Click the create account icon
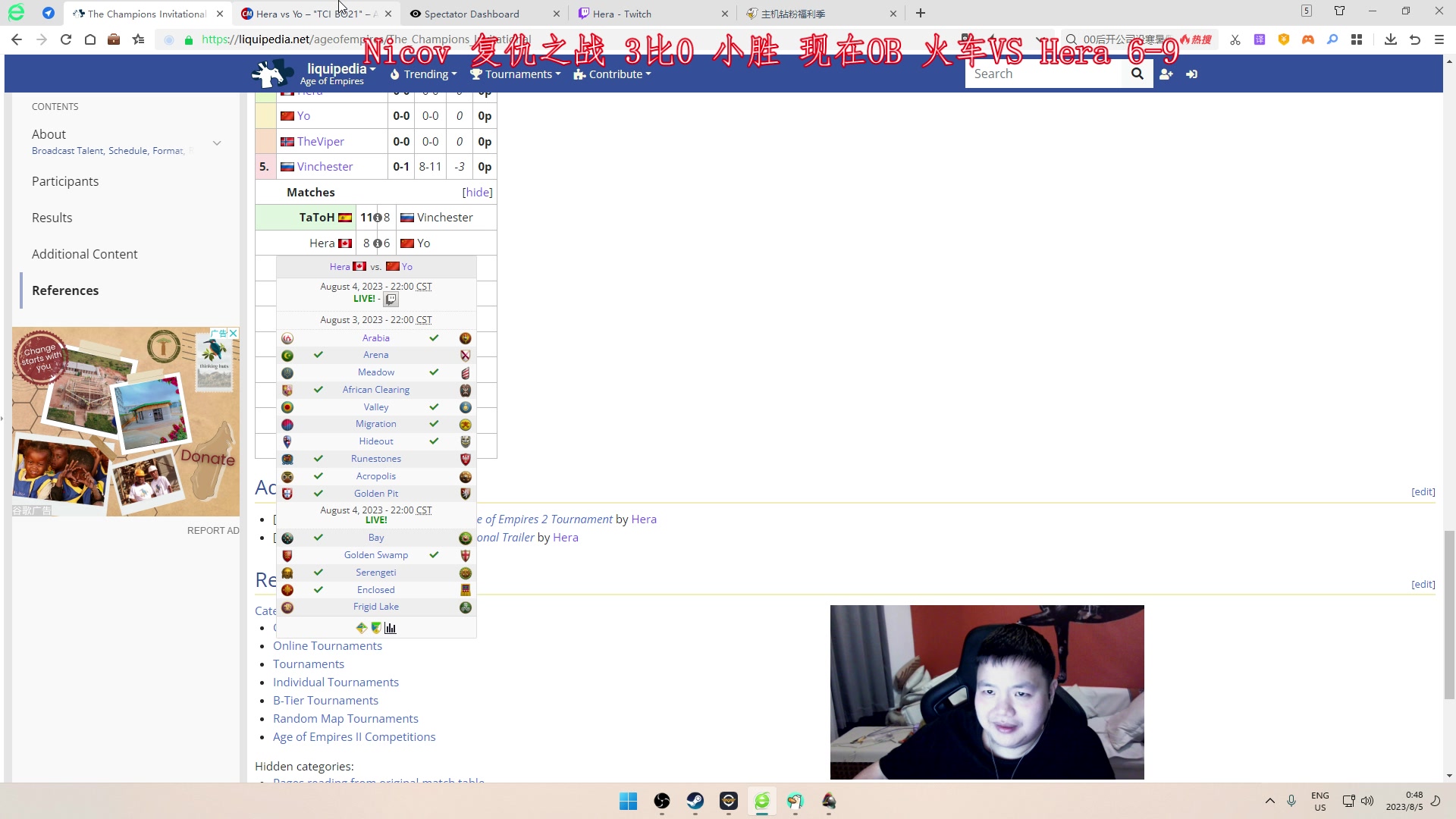This screenshot has width=1456, height=819. coord(1166,74)
